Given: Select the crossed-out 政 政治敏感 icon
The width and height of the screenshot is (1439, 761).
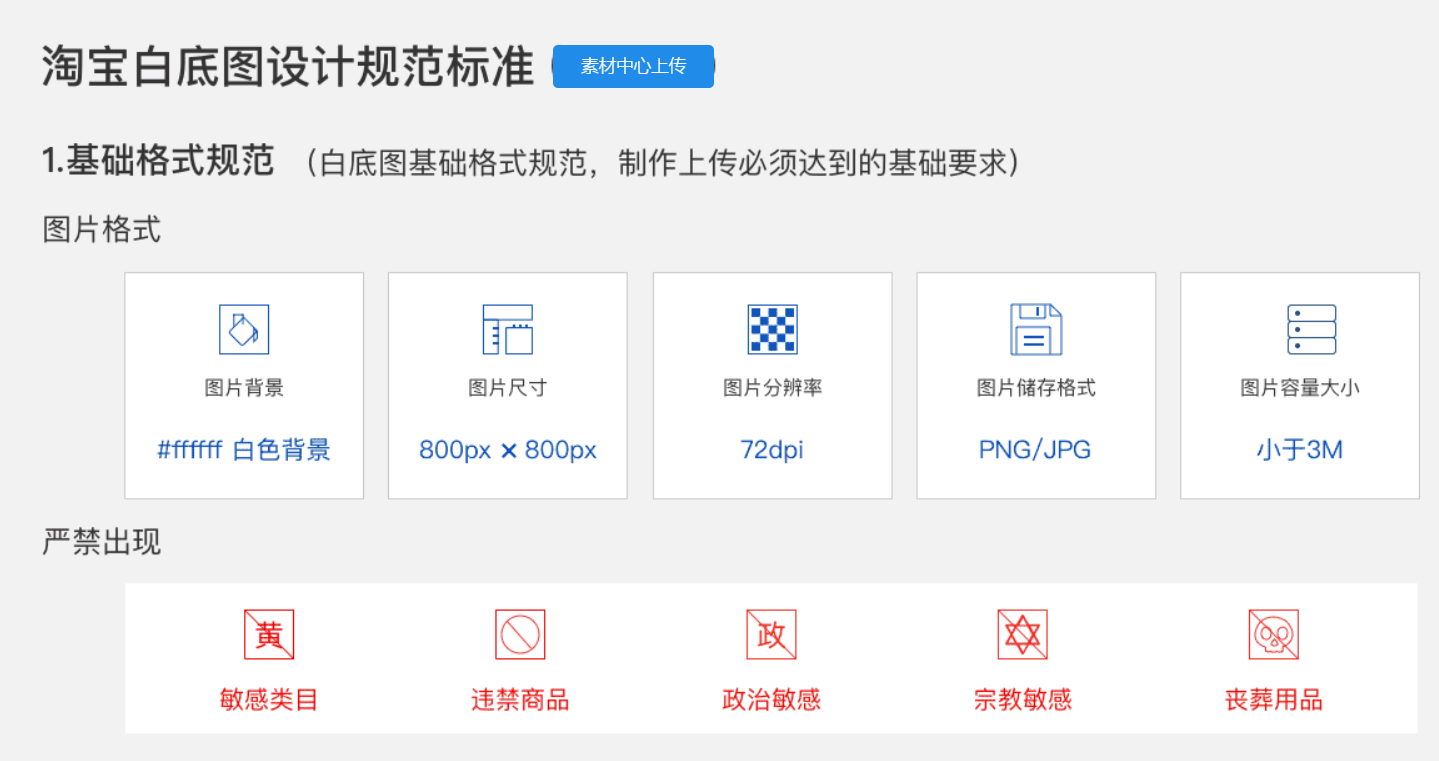Looking at the screenshot, I should click(x=771, y=634).
